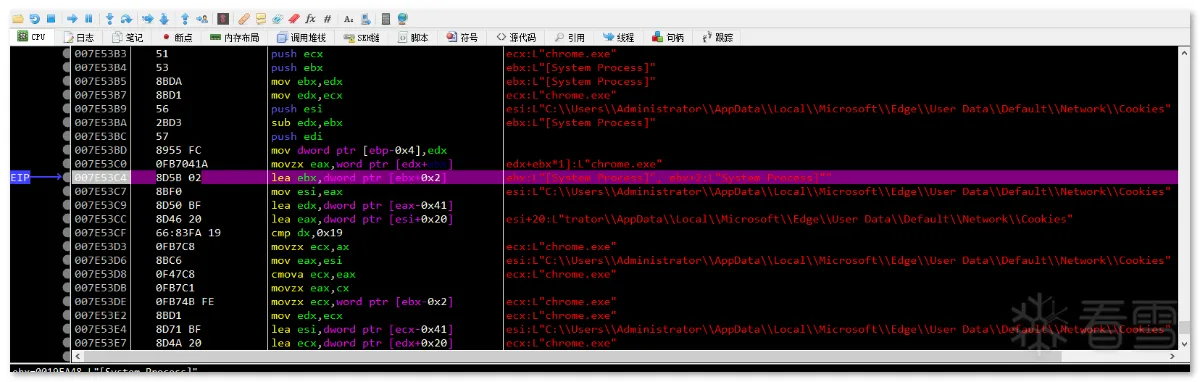The width and height of the screenshot is (1200, 382).
Task: Open the Scylla plugin icon
Action: pyautogui.click(x=223, y=18)
